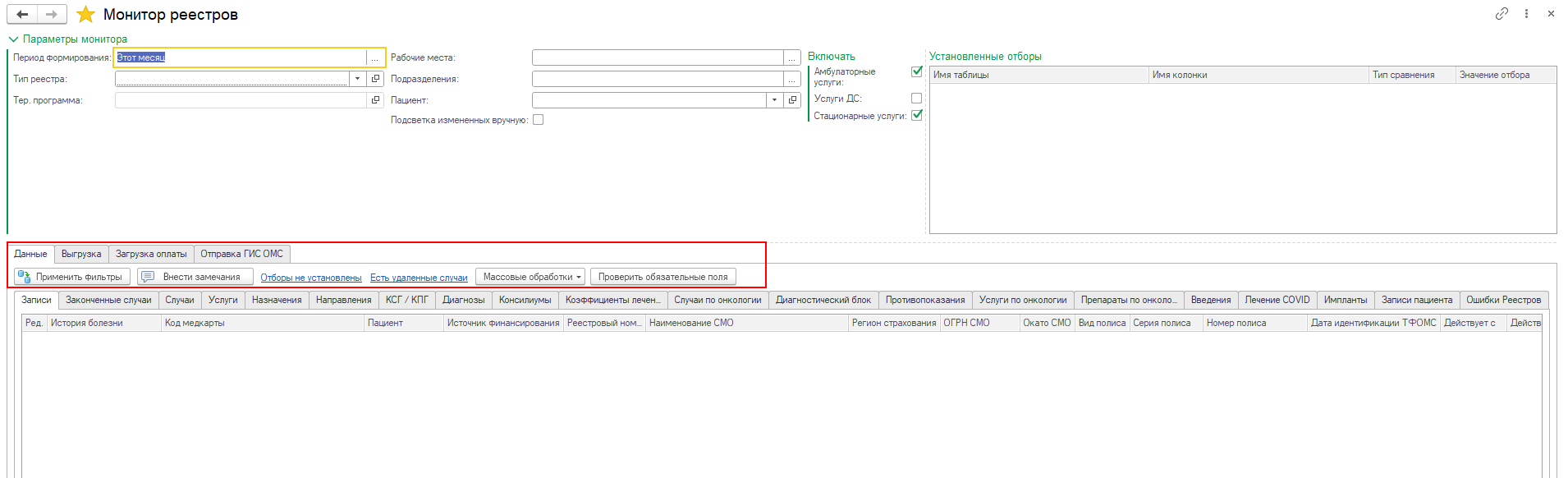Screen dimensions: 1568x478
Task: Click the Период формирования input field
Action: (x=240, y=57)
